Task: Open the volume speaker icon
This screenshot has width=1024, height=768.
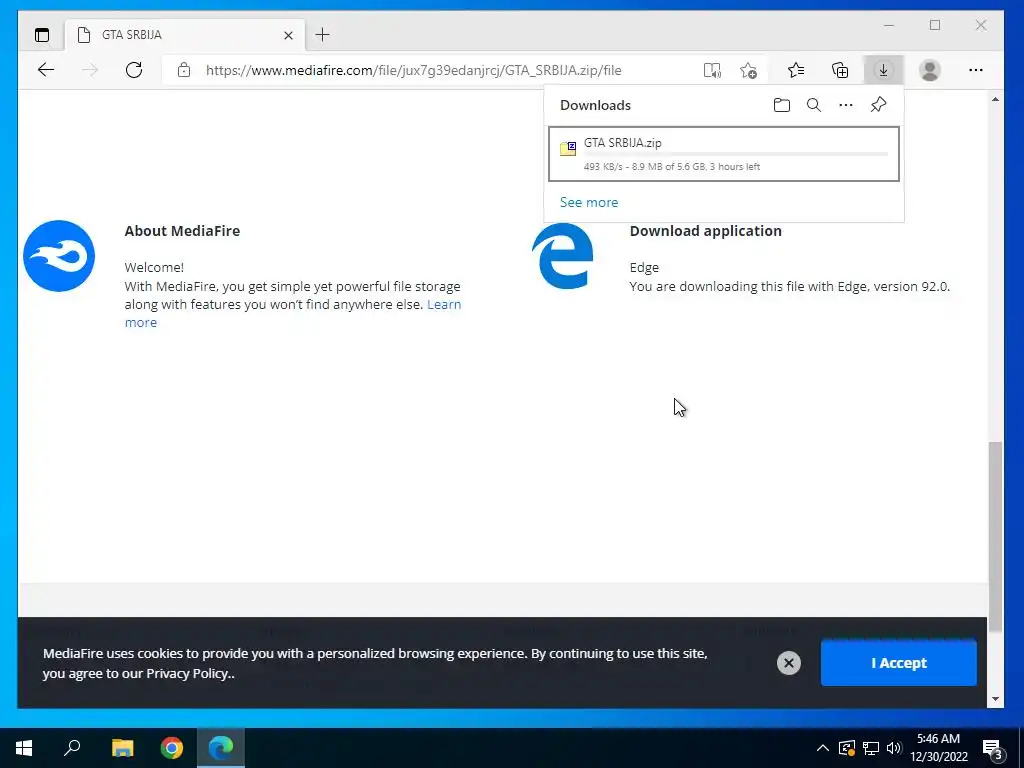Action: [x=894, y=748]
